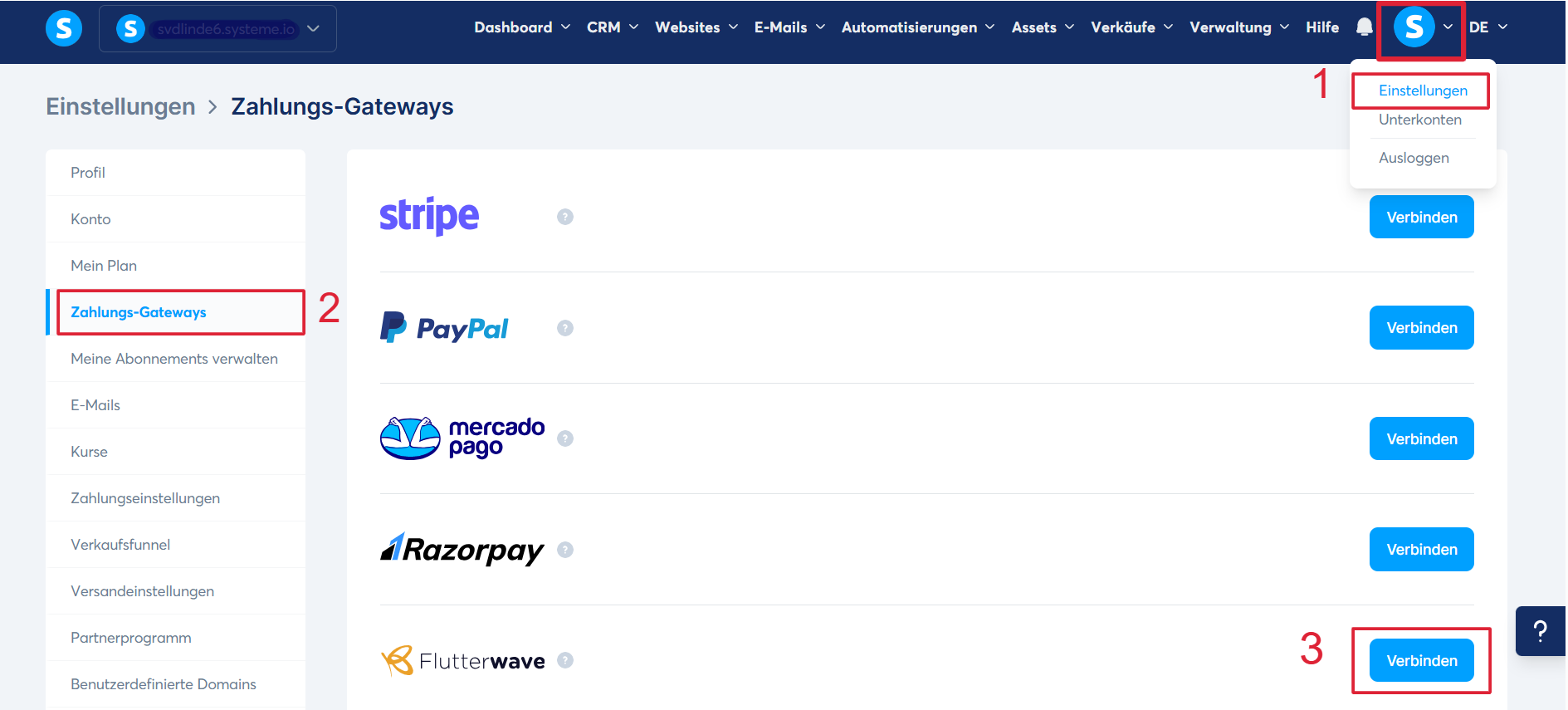Open Hilfe in the top navigation

pyautogui.click(x=1322, y=27)
